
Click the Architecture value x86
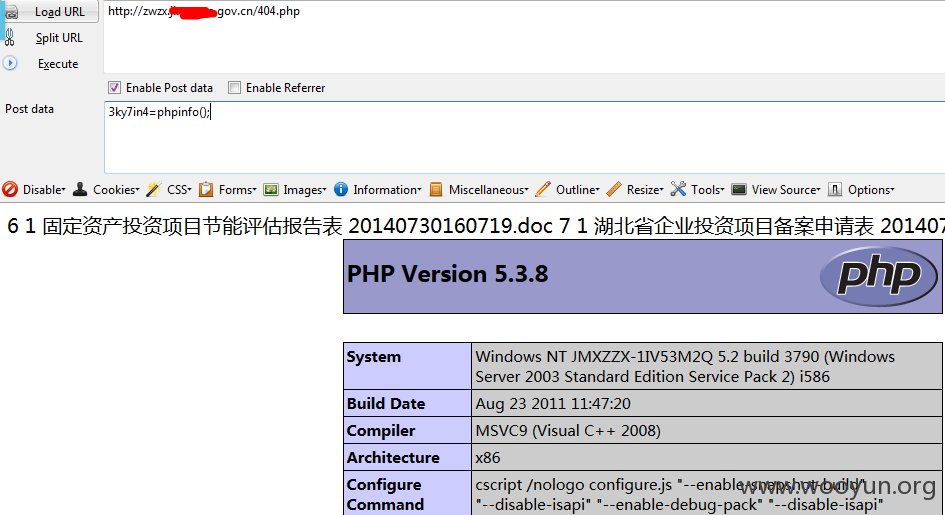pyautogui.click(x=488, y=458)
